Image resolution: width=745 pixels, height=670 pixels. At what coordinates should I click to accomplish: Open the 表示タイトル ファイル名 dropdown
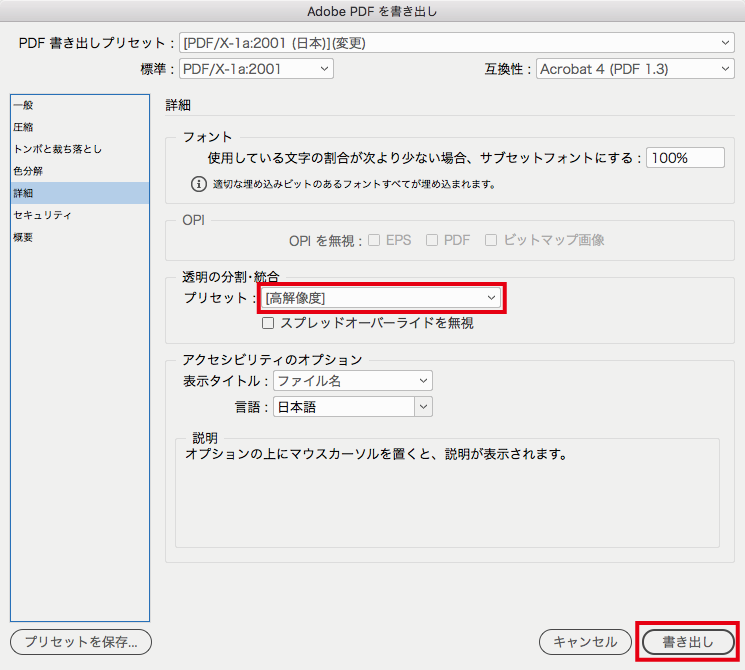353,381
